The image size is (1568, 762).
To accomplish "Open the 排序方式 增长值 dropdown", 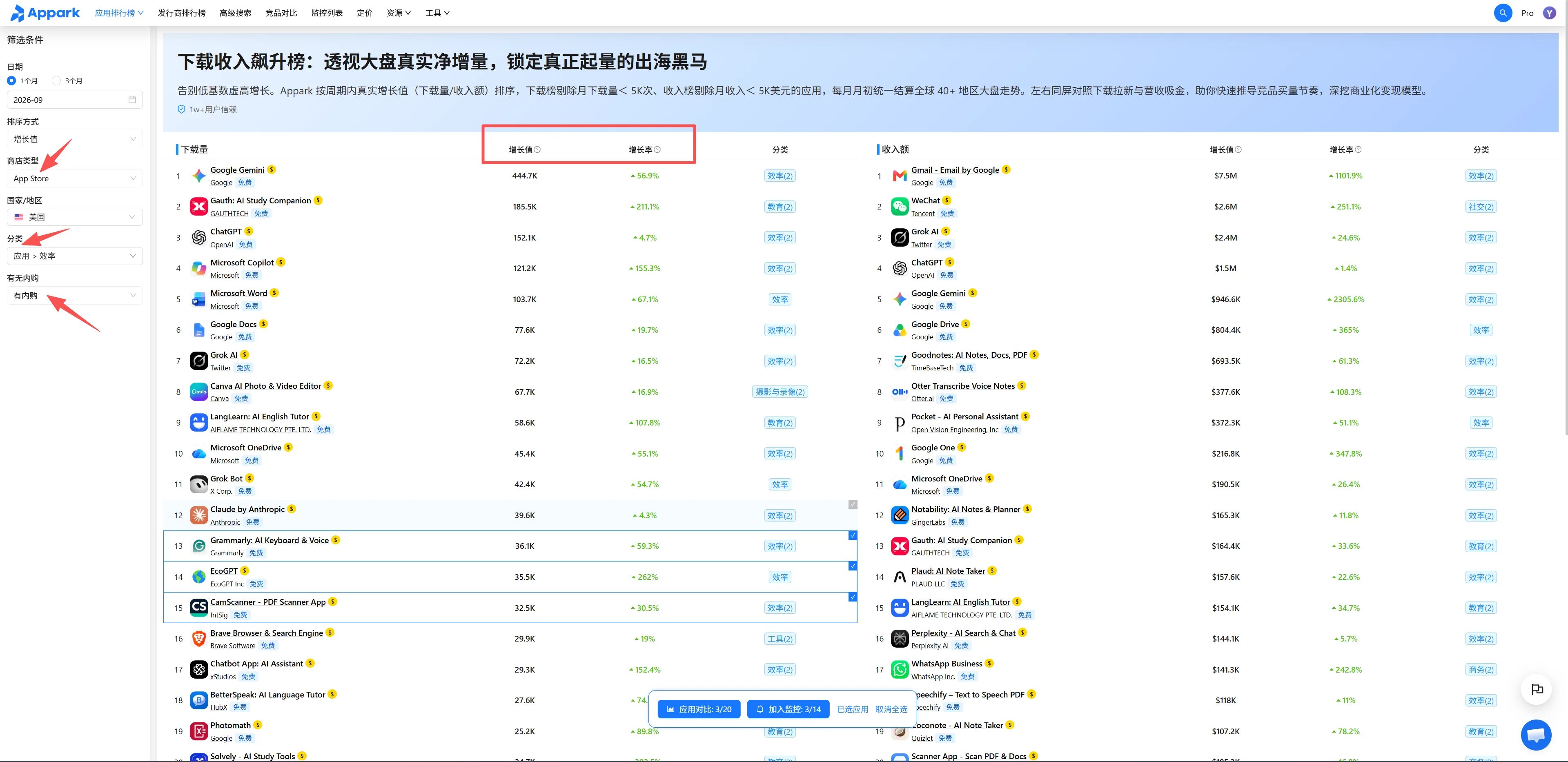I will (x=75, y=139).
